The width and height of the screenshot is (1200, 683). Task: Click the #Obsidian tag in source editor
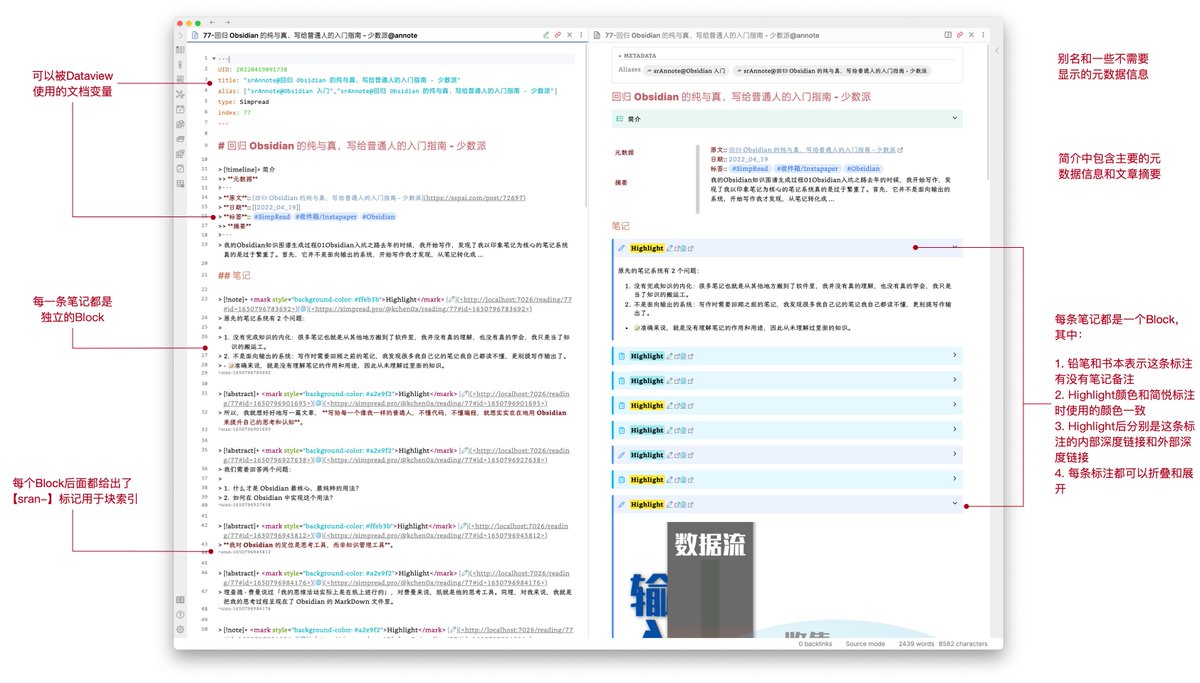click(x=378, y=216)
